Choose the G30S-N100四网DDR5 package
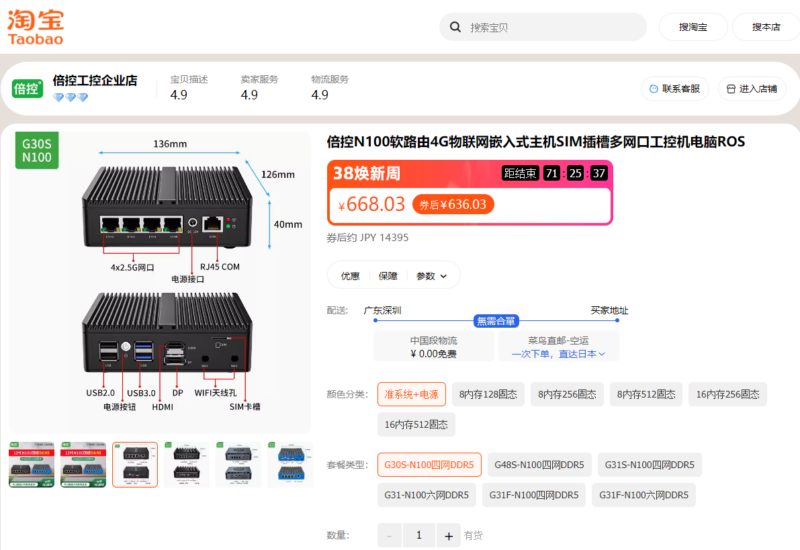800x550 pixels. [x=429, y=465]
